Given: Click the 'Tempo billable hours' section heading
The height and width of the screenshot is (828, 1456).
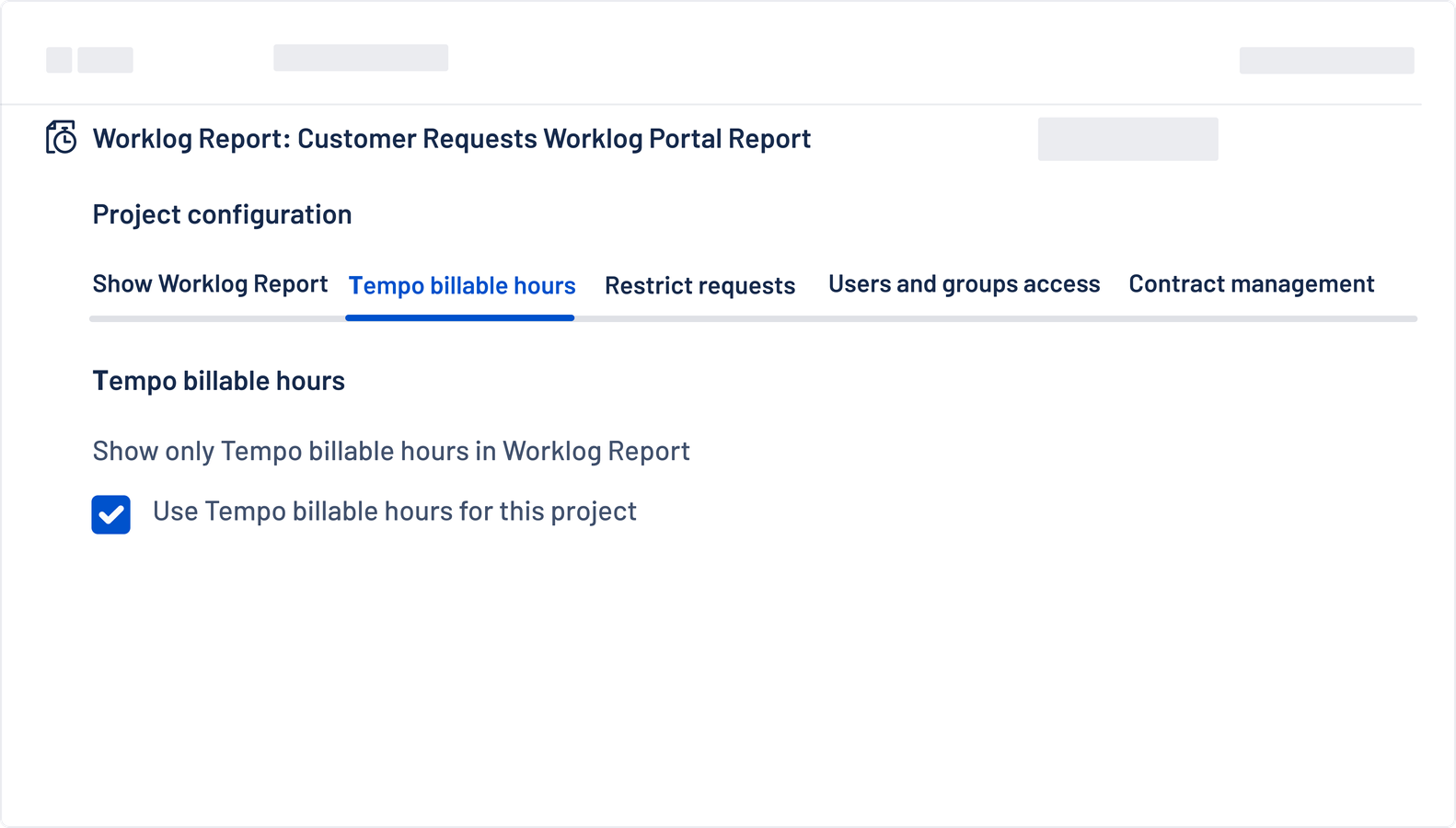Looking at the screenshot, I should 218,382.
